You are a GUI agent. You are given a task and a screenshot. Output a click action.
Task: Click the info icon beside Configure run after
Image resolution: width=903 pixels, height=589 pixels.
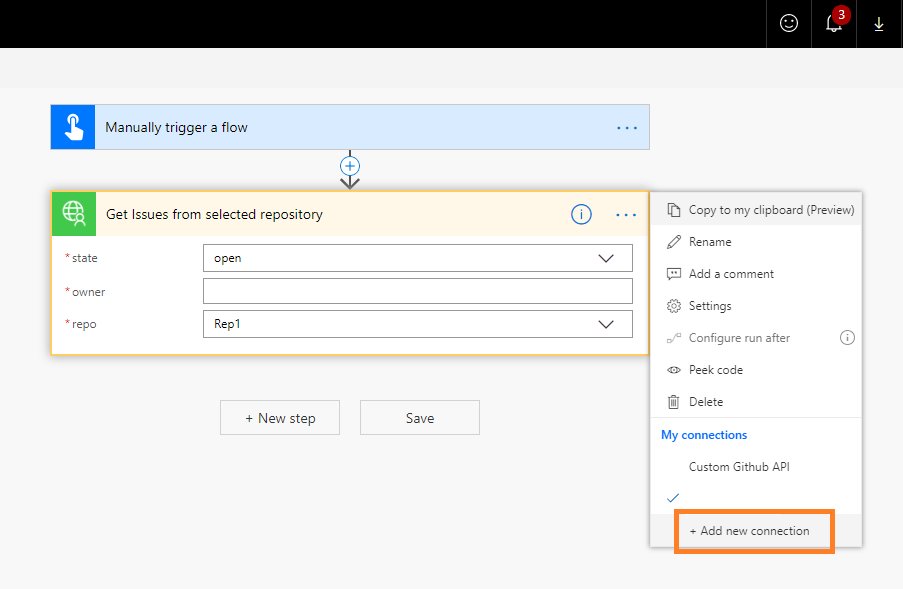click(847, 337)
